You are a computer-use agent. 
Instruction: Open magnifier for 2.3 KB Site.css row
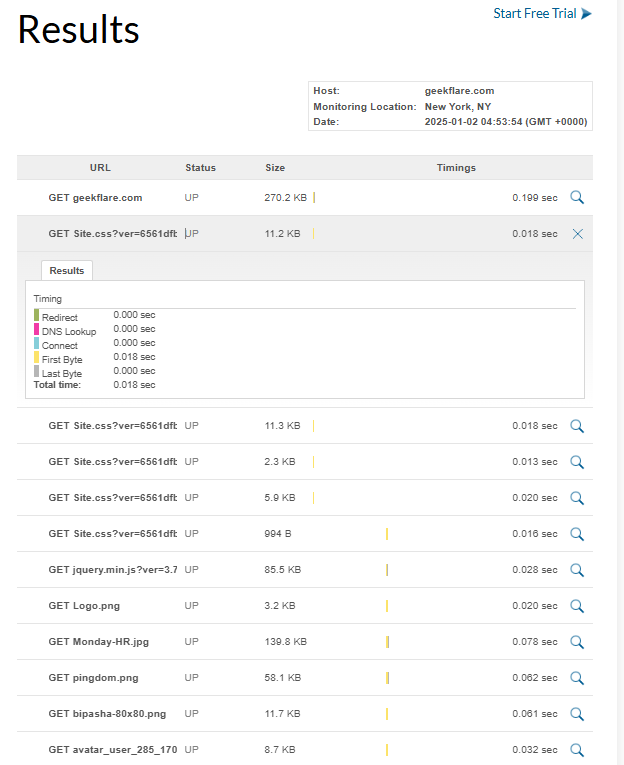pyautogui.click(x=577, y=462)
